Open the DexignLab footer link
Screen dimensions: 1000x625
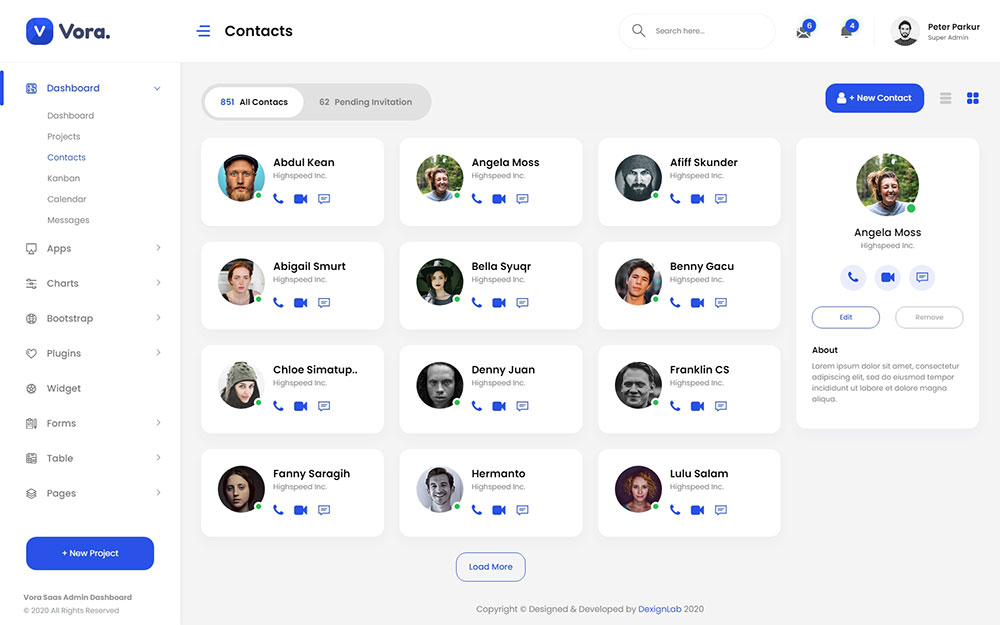pyautogui.click(x=659, y=609)
